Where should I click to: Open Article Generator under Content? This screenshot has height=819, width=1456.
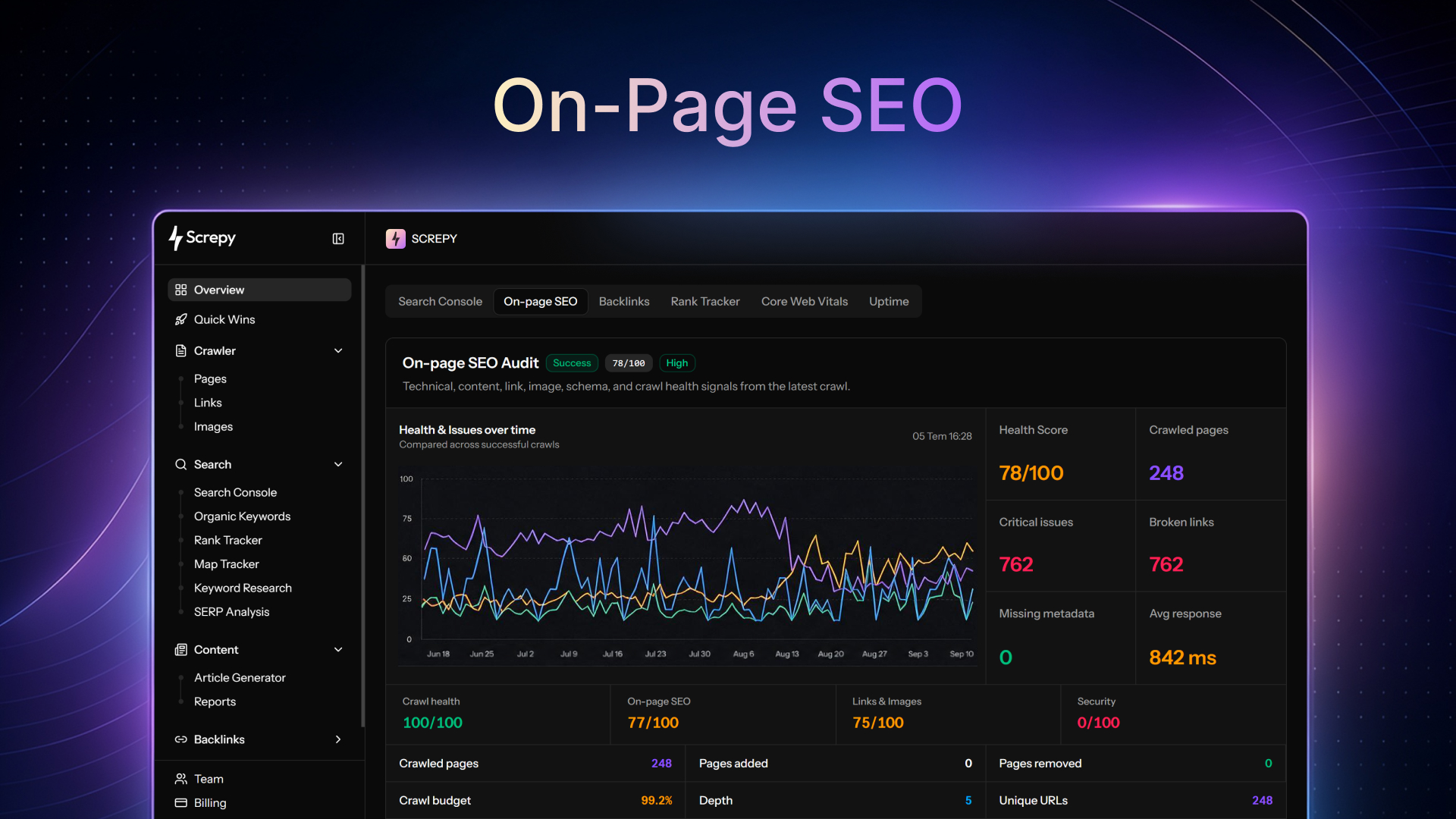pyautogui.click(x=240, y=677)
